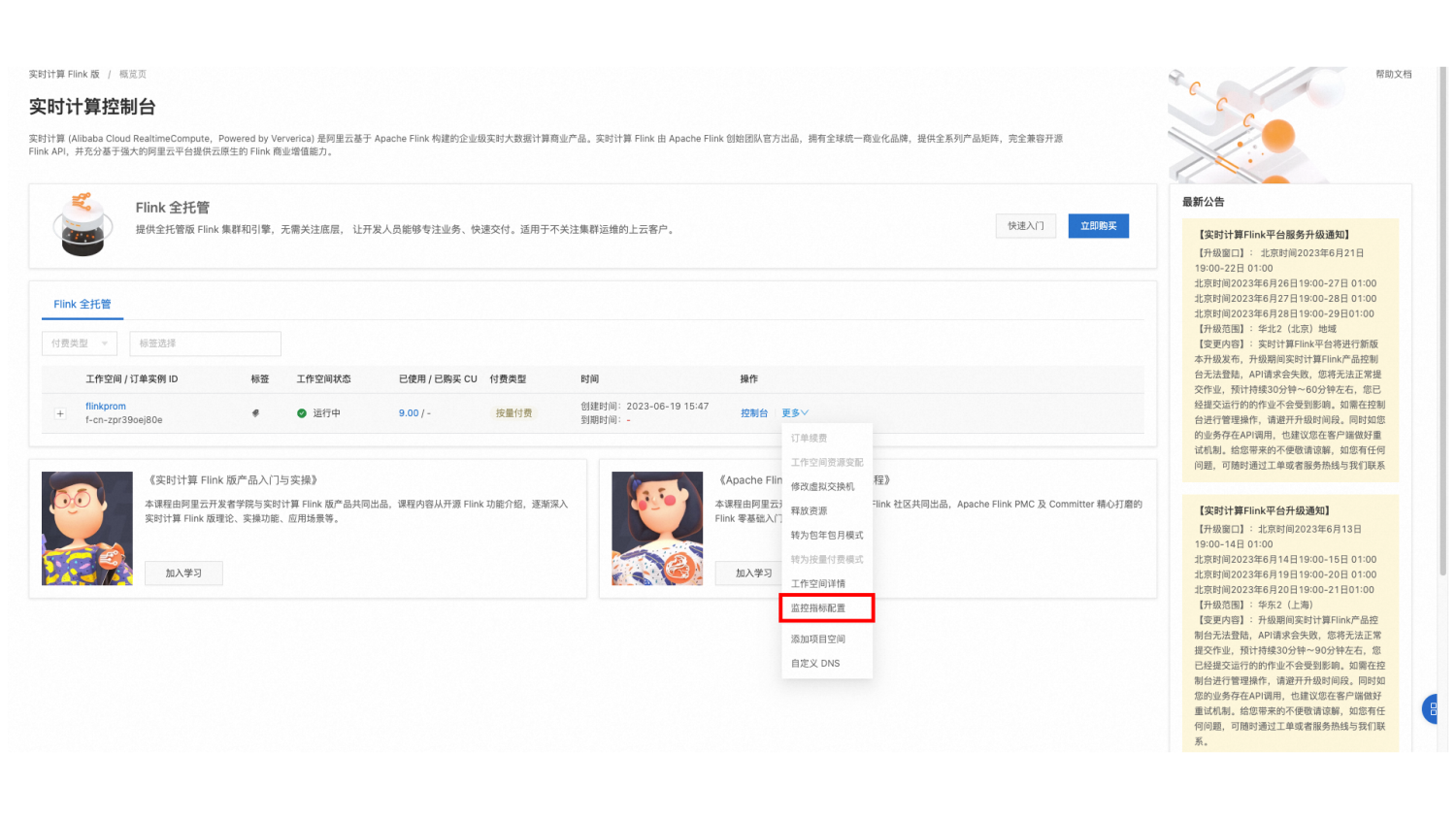Screen dimensions: 1456x819
Task: Click the Flink 全托管 product logo icon
Action: (83, 224)
